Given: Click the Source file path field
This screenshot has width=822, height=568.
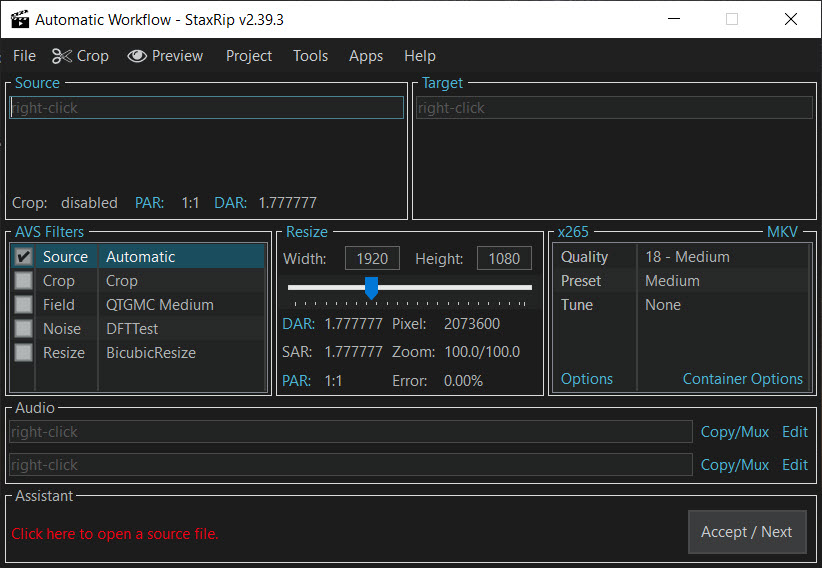Looking at the screenshot, I should point(207,108).
